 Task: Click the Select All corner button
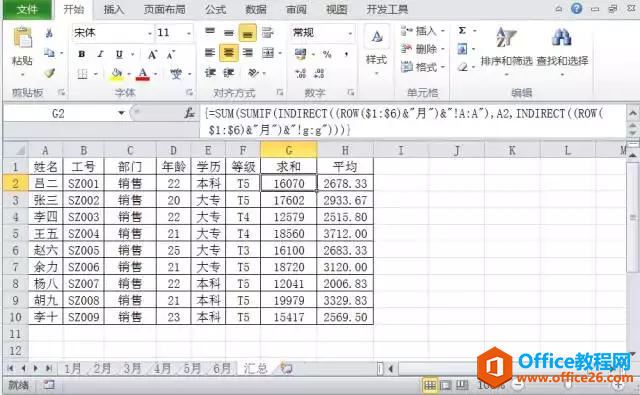16,150
